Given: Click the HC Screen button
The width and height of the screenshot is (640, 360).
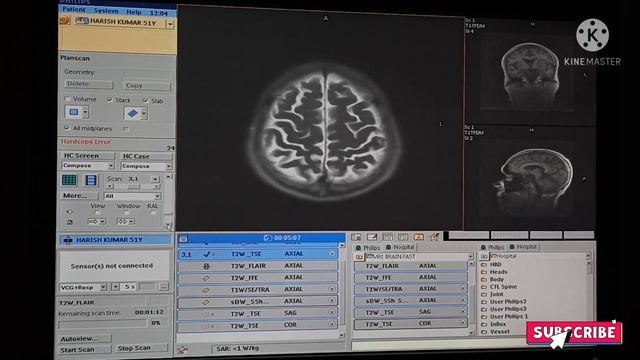Looking at the screenshot, I should [x=87, y=156].
